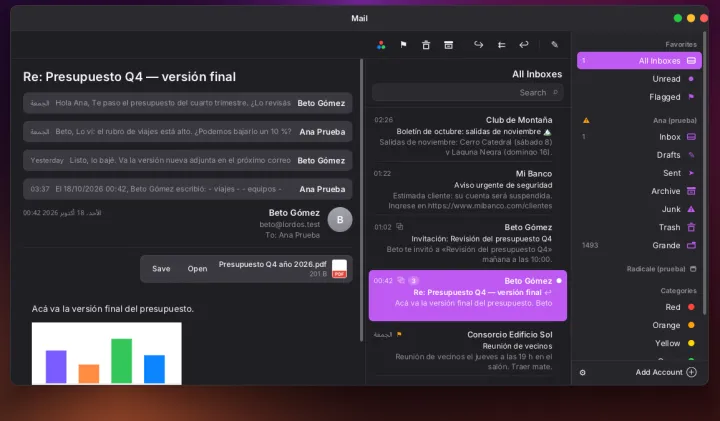
Task: Open Beto Gómez invitation email
Action: click(467, 243)
